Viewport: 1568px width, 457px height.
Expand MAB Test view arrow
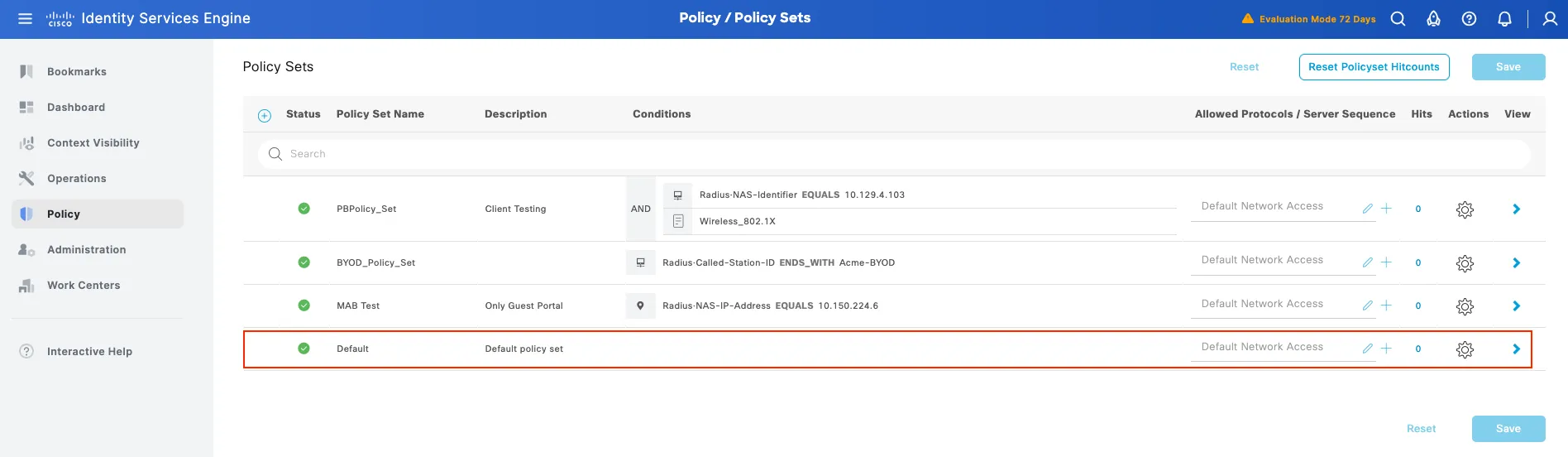(1516, 306)
